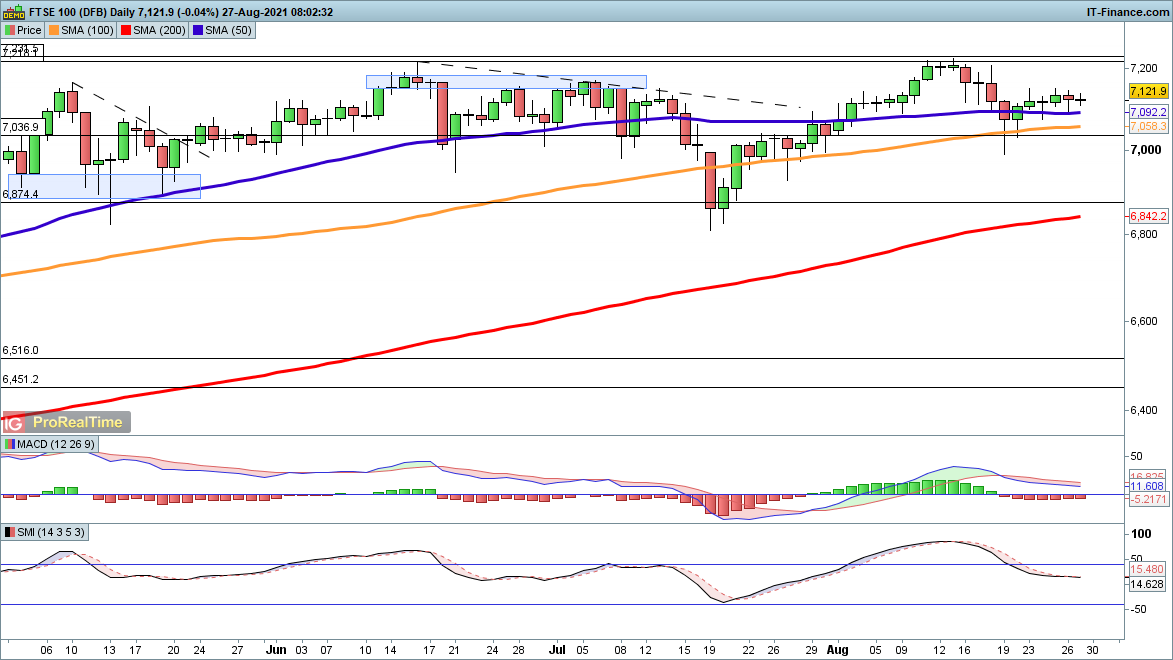Click the IG logo in the watermark
This screenshot has width=1173, height=660.
(x=16, y=422)
